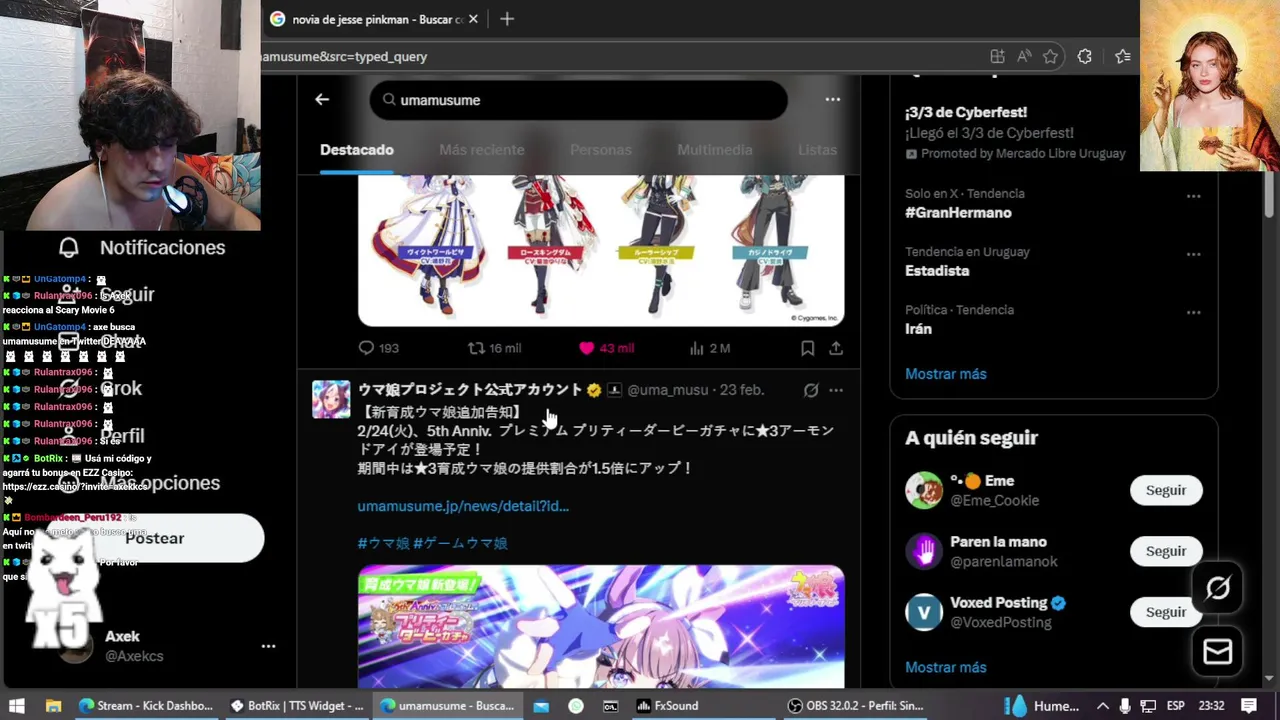Open the app available icon in address bar
The image size is (1280, 720).
point(997,57)
